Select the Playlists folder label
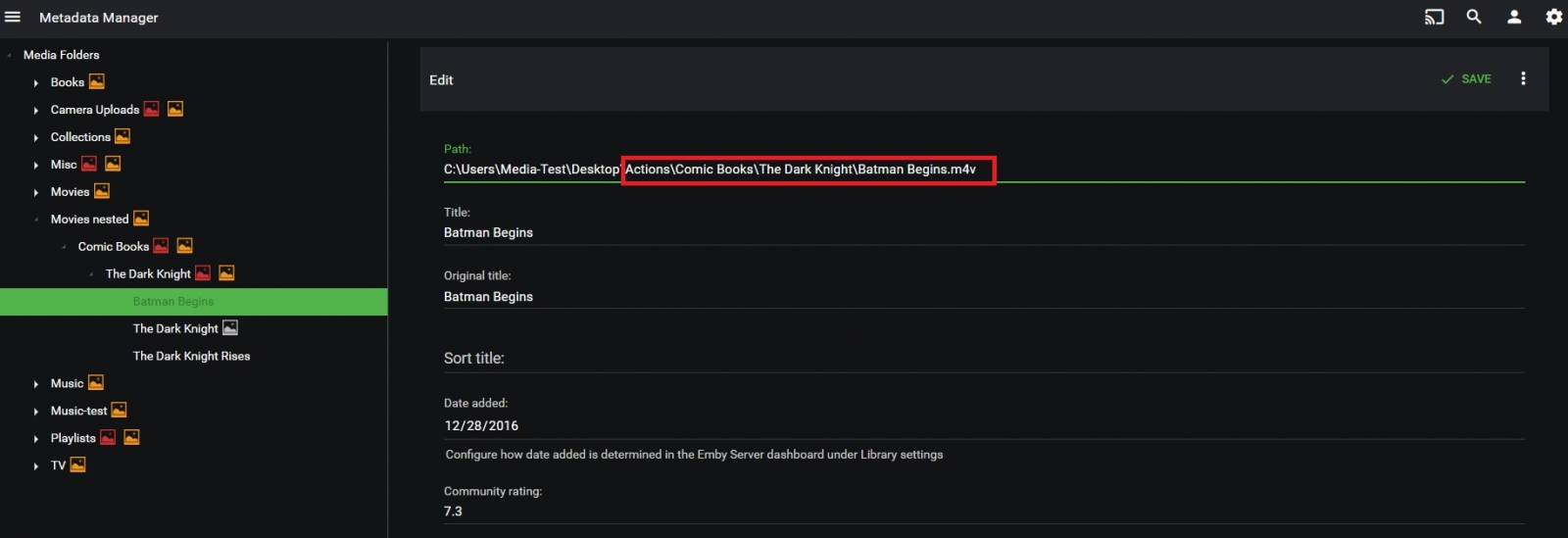The image size is (1568, 538). (x=73, y=438)
